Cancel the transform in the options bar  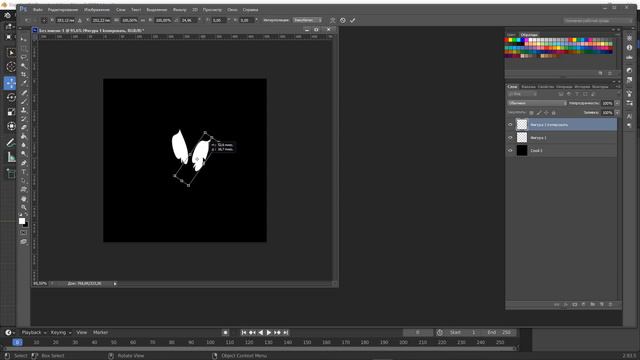pos(342,20)
